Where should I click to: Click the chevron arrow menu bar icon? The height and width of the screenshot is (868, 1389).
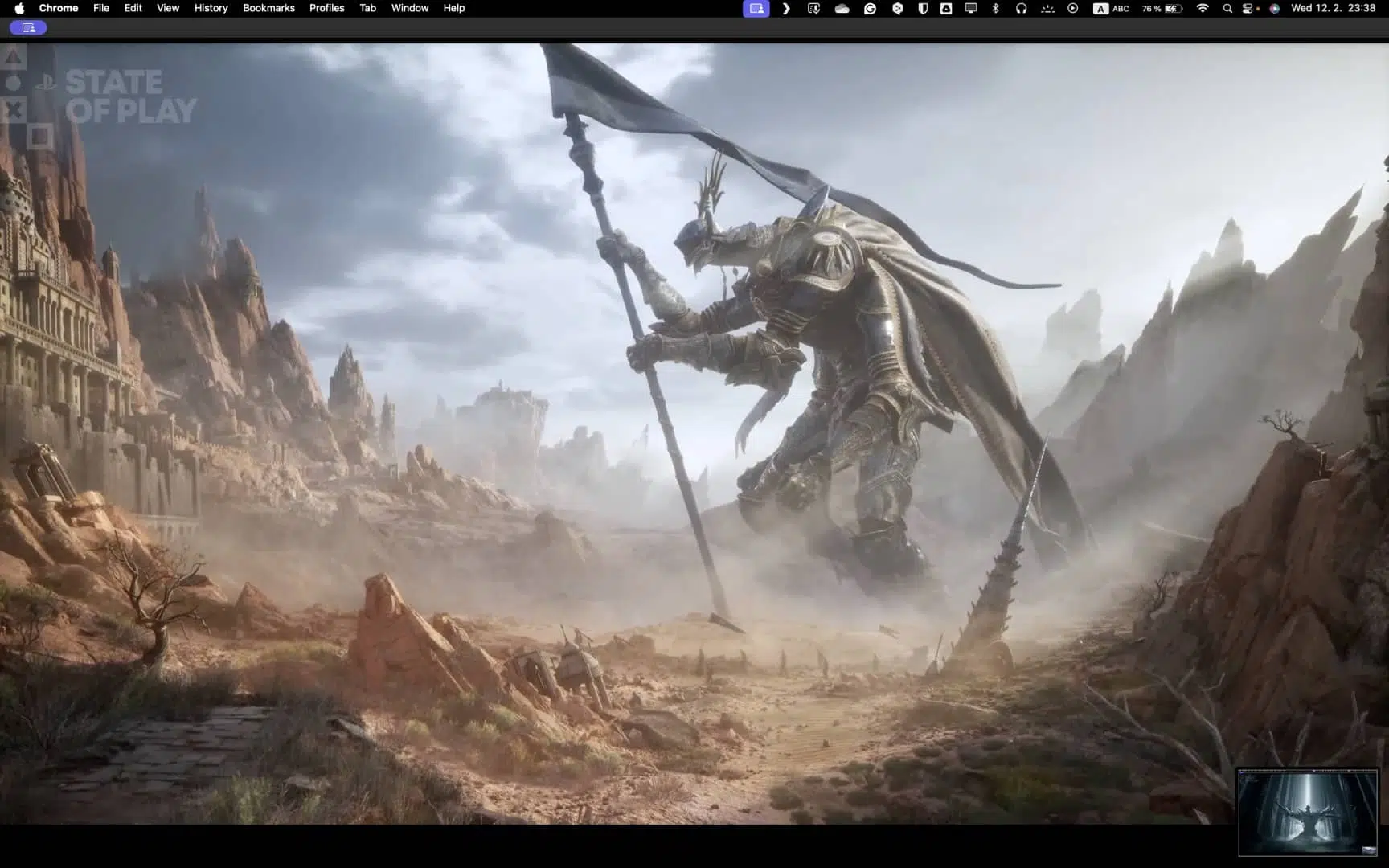[786, 8]
